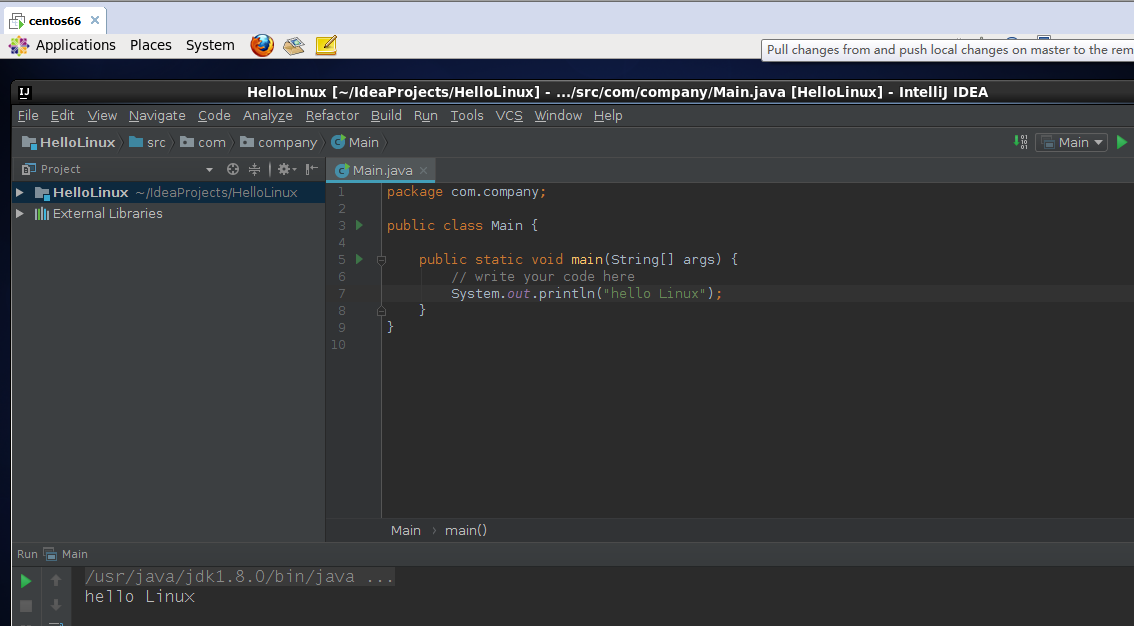Open the View menu
Screen dimensions: 1134x626
pos(102,116)
